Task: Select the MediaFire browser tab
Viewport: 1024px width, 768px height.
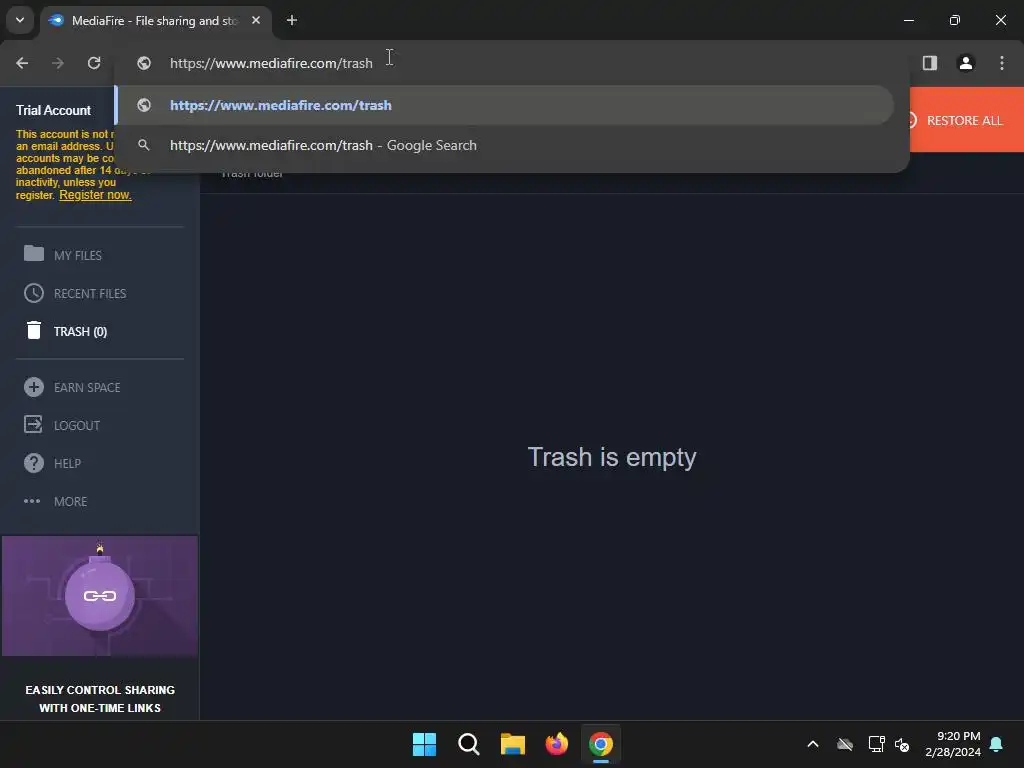Action: point(154,21)
